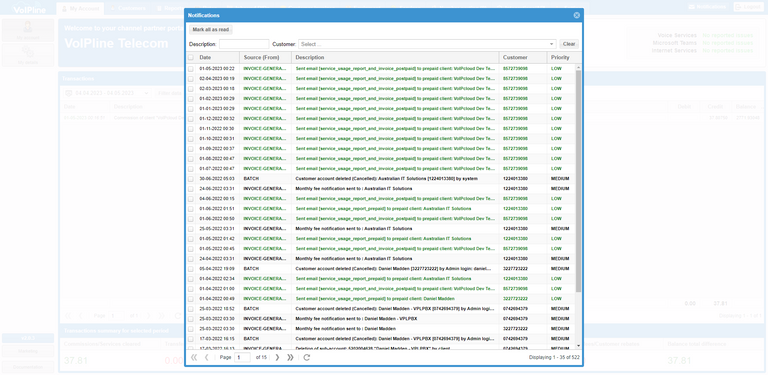
Task: Close the Notifications dialog
Action: (x=576, y=15)
